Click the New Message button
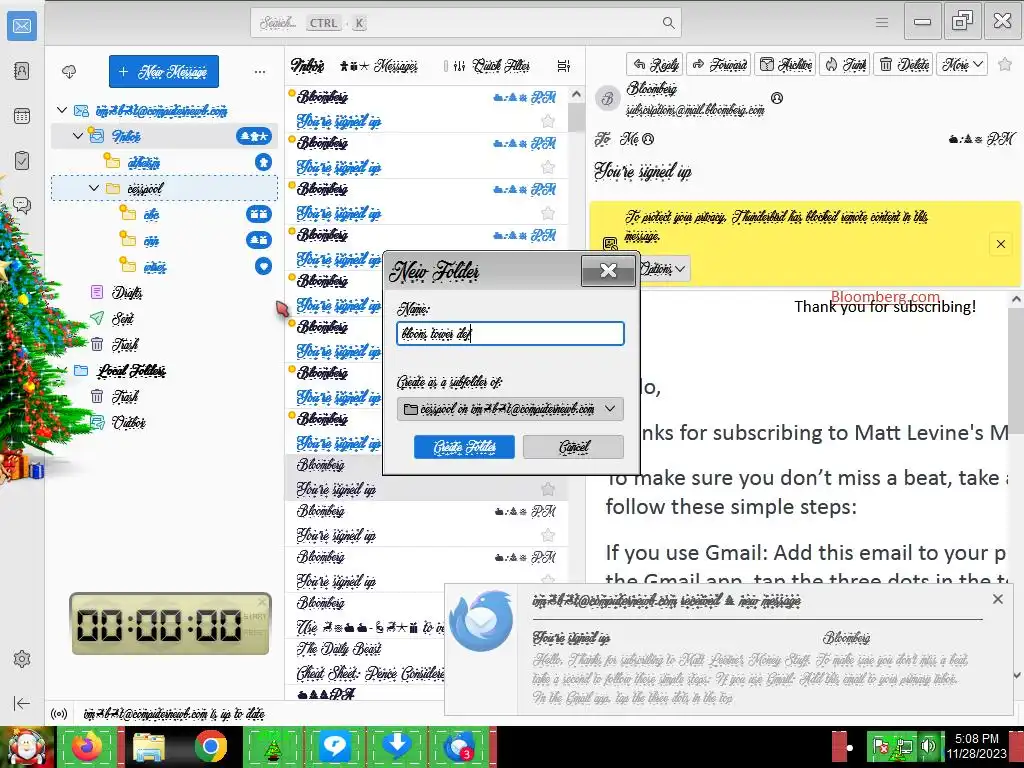The height and width of the screenshot is (768, 1024). tap(164, 71)
